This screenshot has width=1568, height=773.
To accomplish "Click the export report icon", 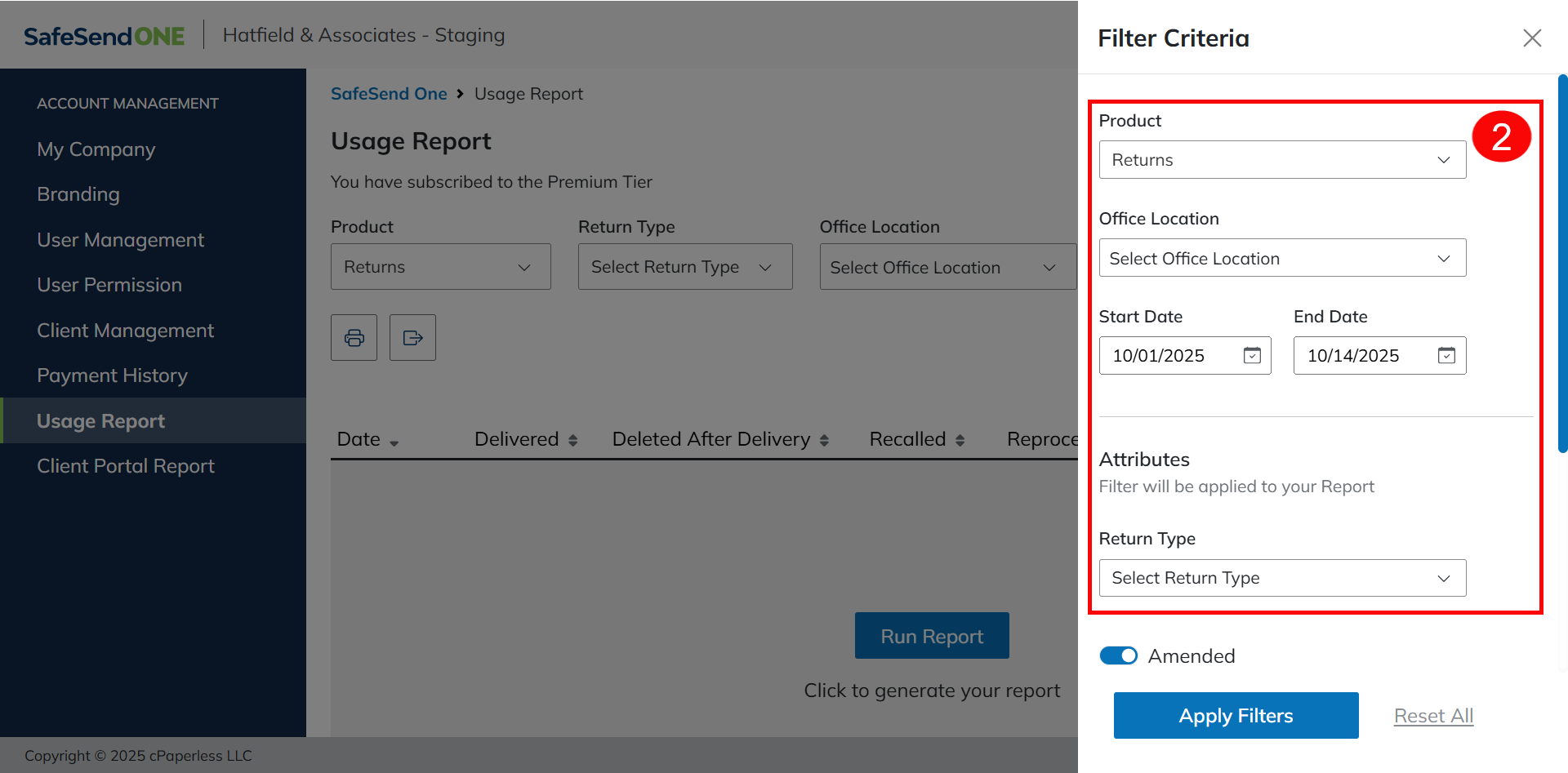I will (412, 338).
